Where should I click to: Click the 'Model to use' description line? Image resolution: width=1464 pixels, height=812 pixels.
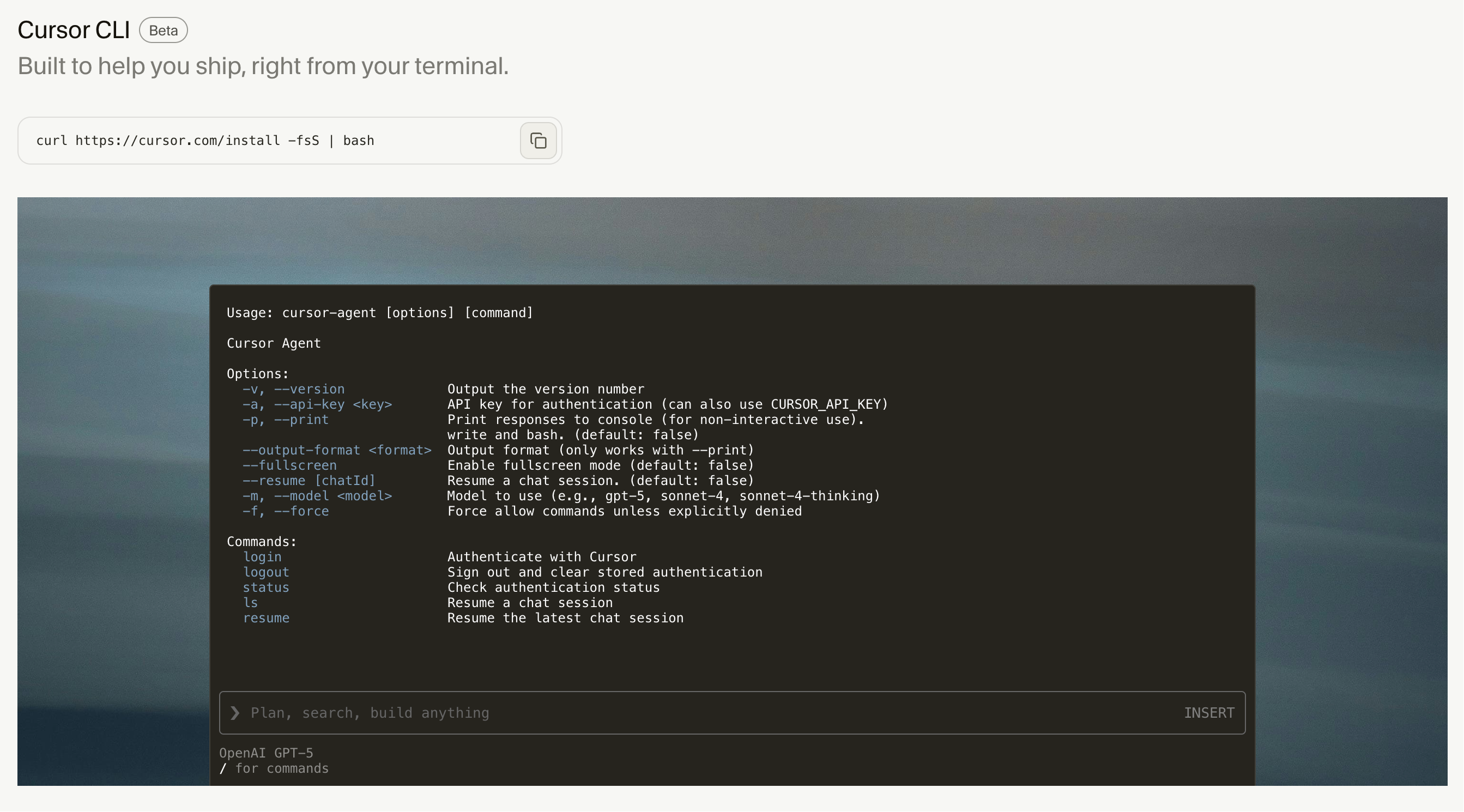click(664, 496)
